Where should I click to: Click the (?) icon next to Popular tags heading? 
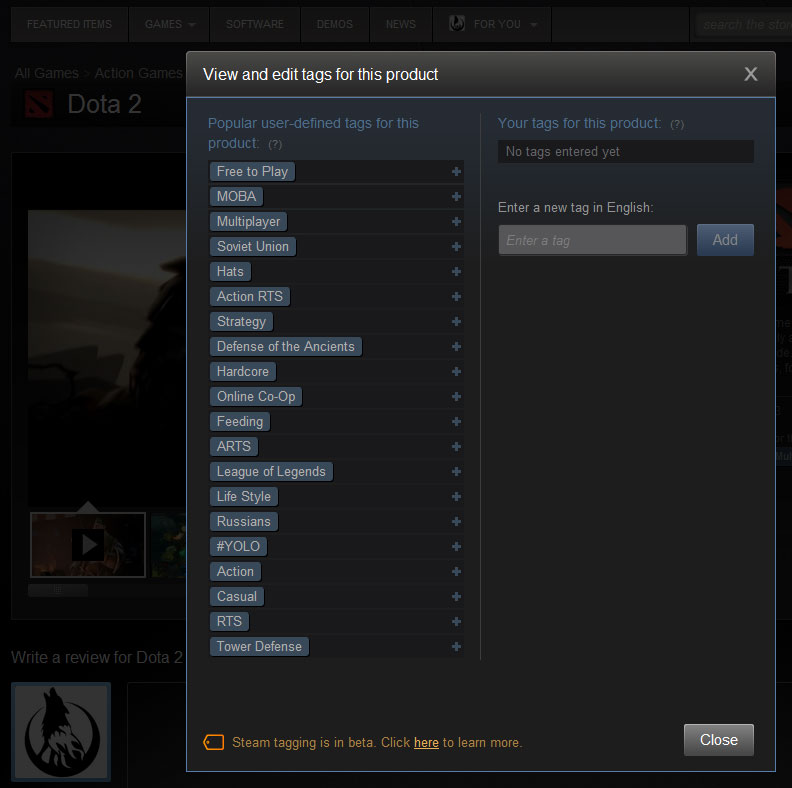coord(275,144)
